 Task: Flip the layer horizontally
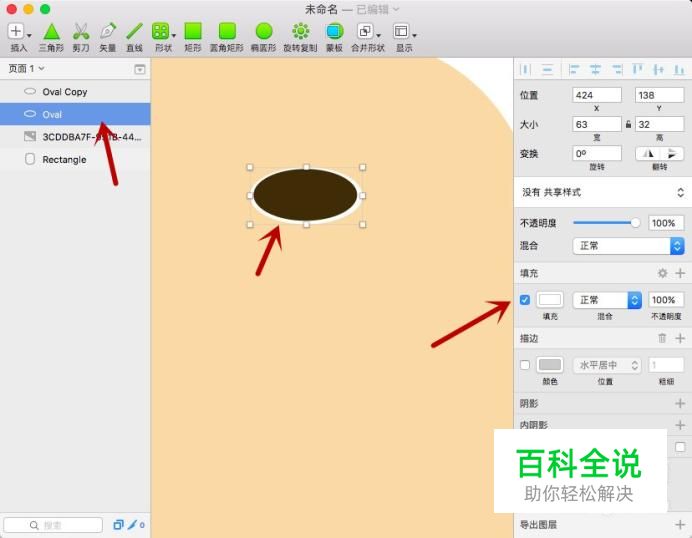click(648, 154)
